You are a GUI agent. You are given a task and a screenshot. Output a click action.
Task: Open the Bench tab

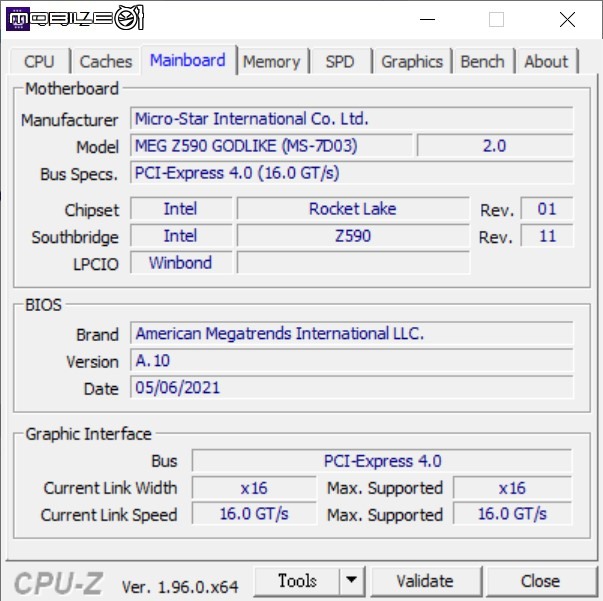[483, 61]
